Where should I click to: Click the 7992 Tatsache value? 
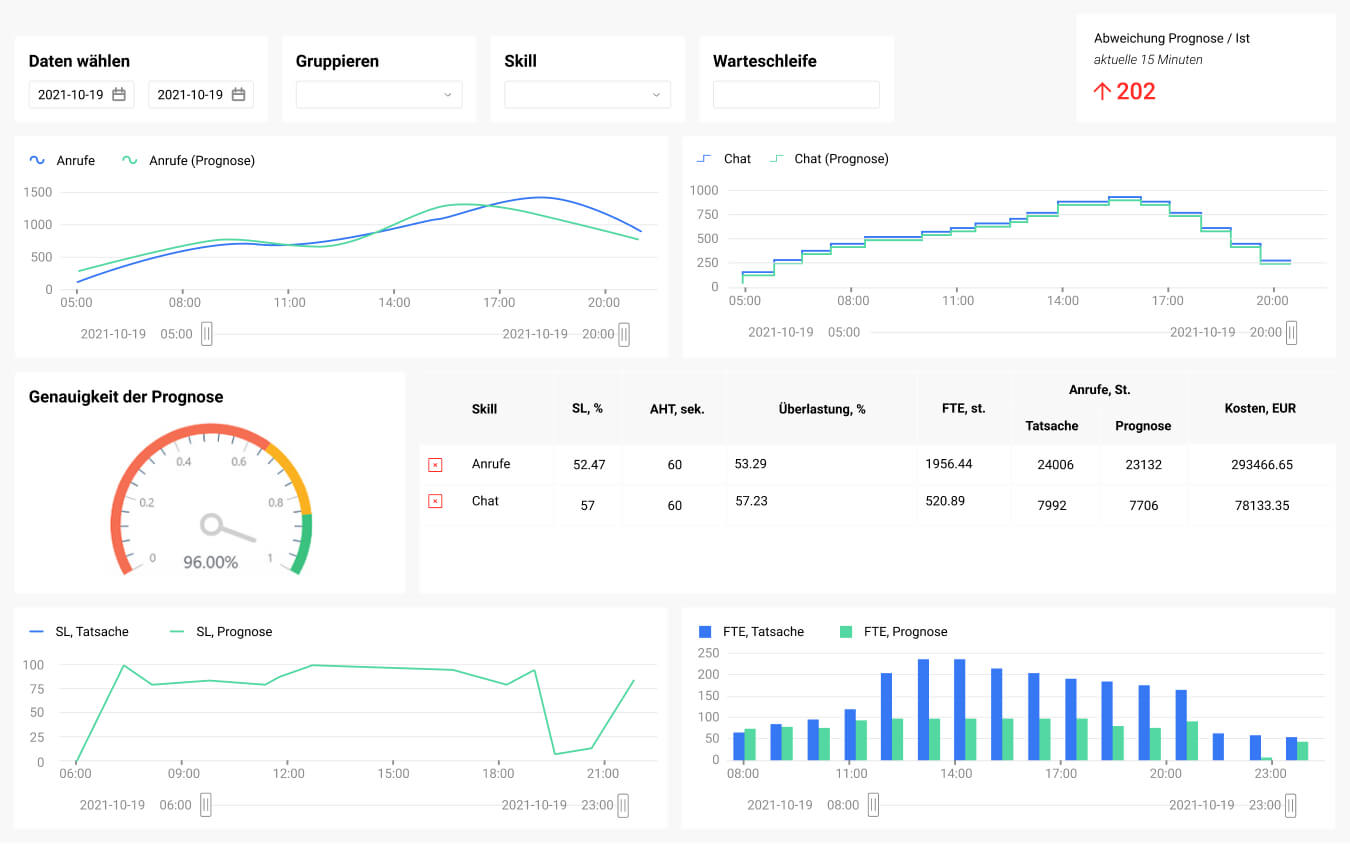tap(1052, 506)
